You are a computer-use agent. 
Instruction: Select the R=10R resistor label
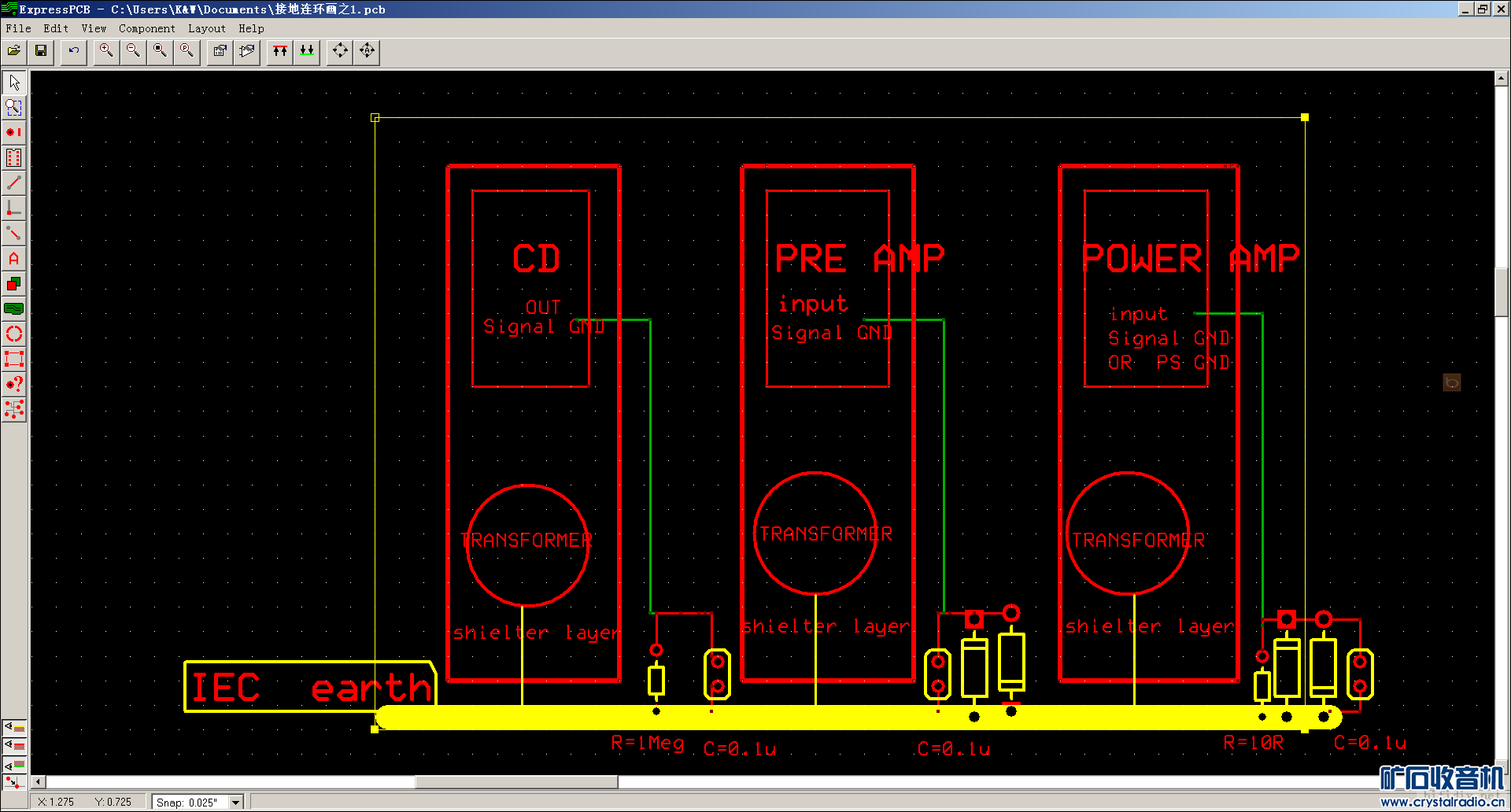click(x=1253, y=743)
